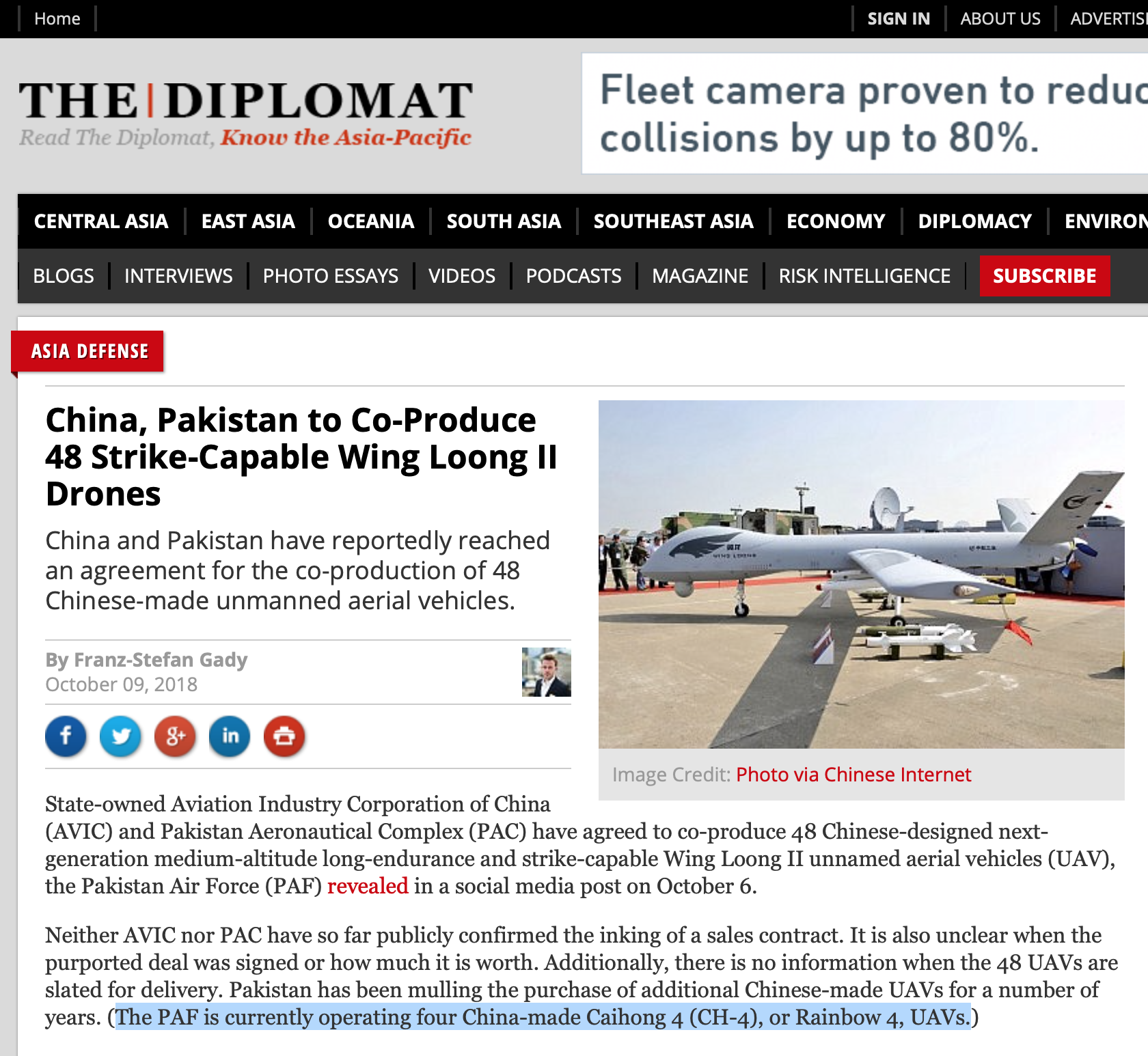Share article via Google Plus icon
Screen dimensions: 1148x1056
tap(175, 736)
